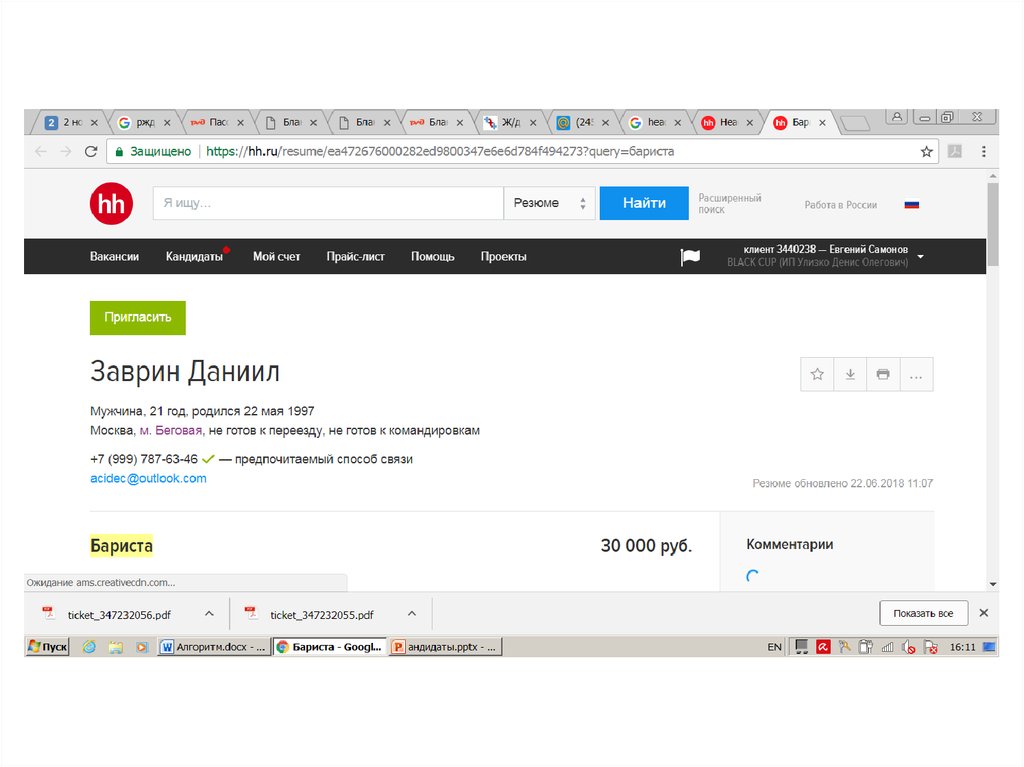The width and height of the screenshot is (1024, 767).
Task: Open the Chrome user profile icon
Action: [x=897, y=117]
